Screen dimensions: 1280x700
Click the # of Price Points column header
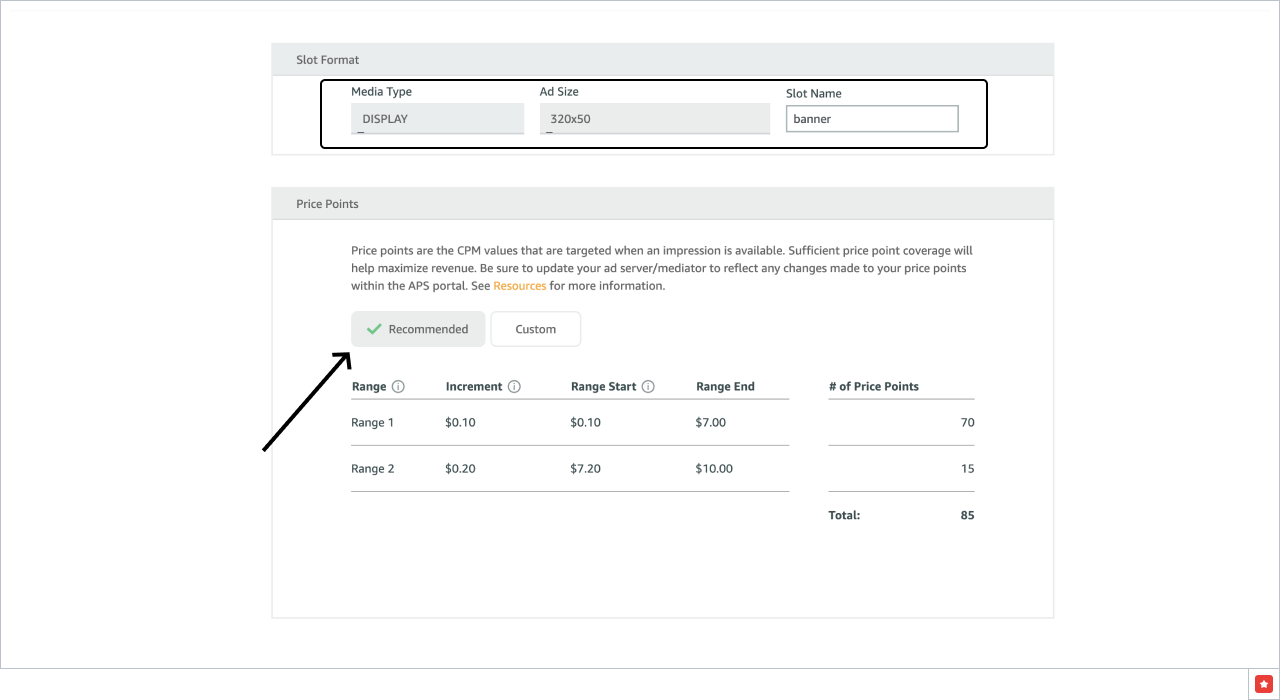pyautogui.click(x=874, y=387)
